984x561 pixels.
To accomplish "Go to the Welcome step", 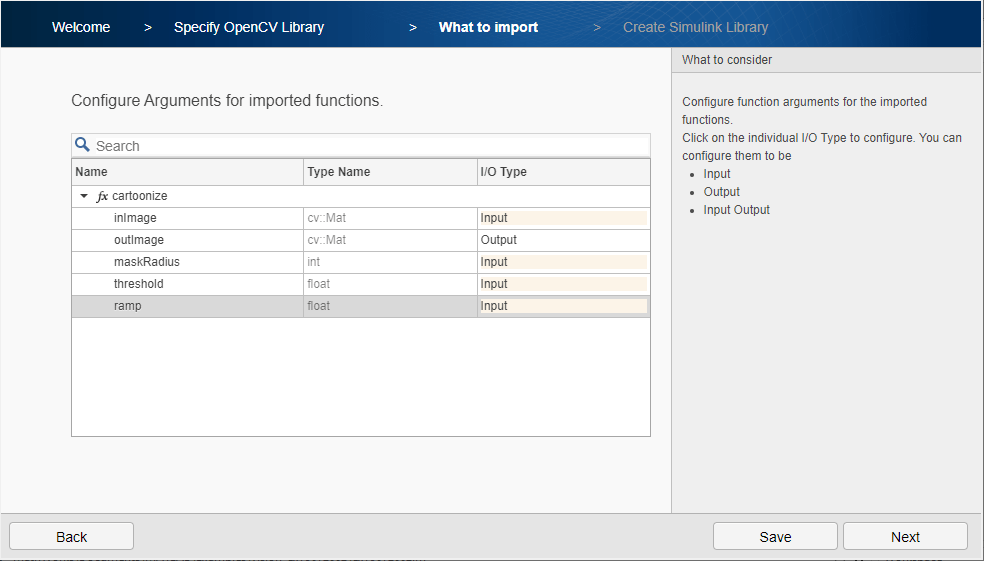I will tap(81, 27).
